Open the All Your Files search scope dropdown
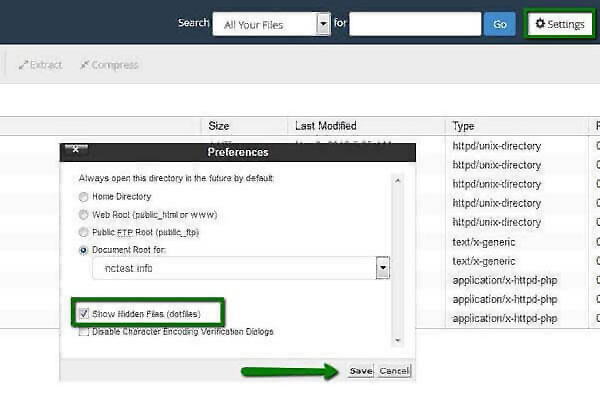Image resolution: width=600 pixels, height=395 pixels. click(x=323, y=24)
